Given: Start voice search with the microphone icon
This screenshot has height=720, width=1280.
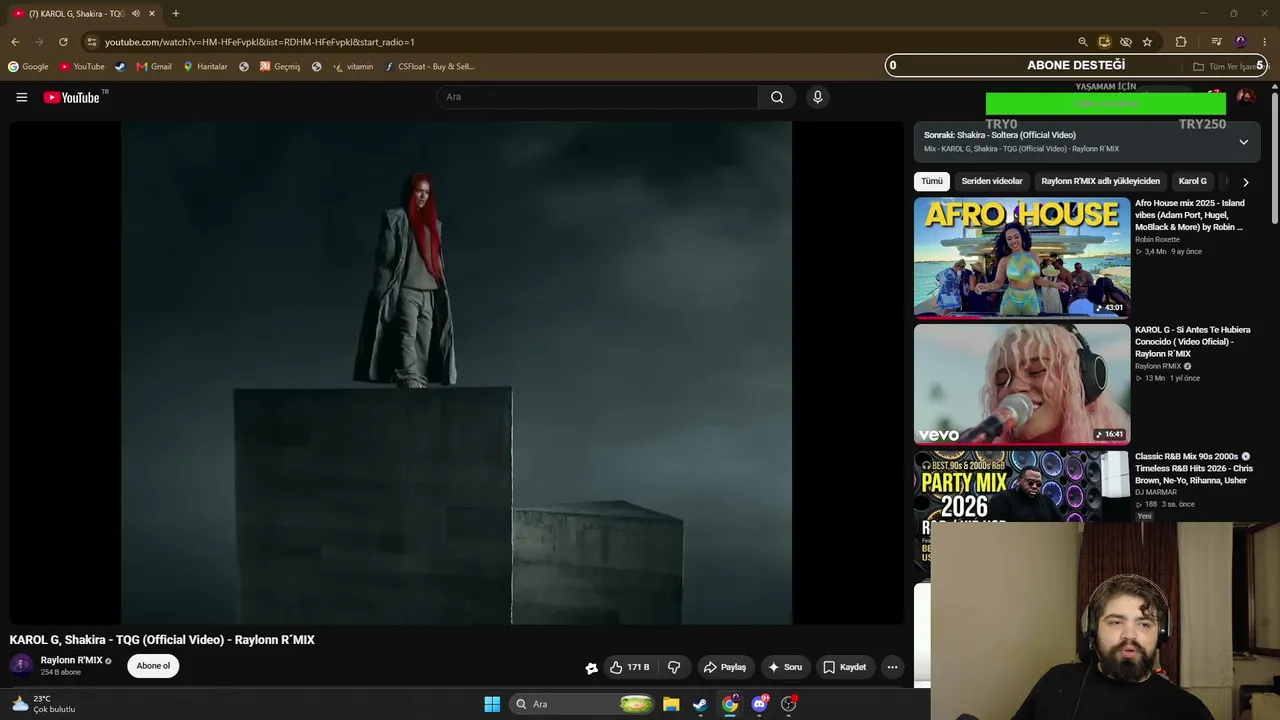Looking at the screenshot, I should click(x=817, y=97).
